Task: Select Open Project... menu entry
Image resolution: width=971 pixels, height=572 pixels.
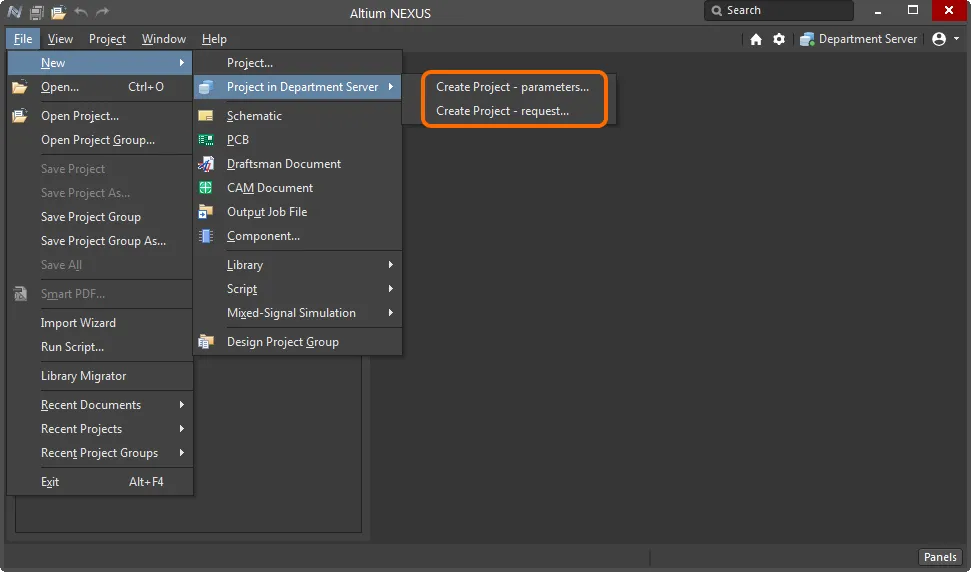Action: (x=100, y=116)
